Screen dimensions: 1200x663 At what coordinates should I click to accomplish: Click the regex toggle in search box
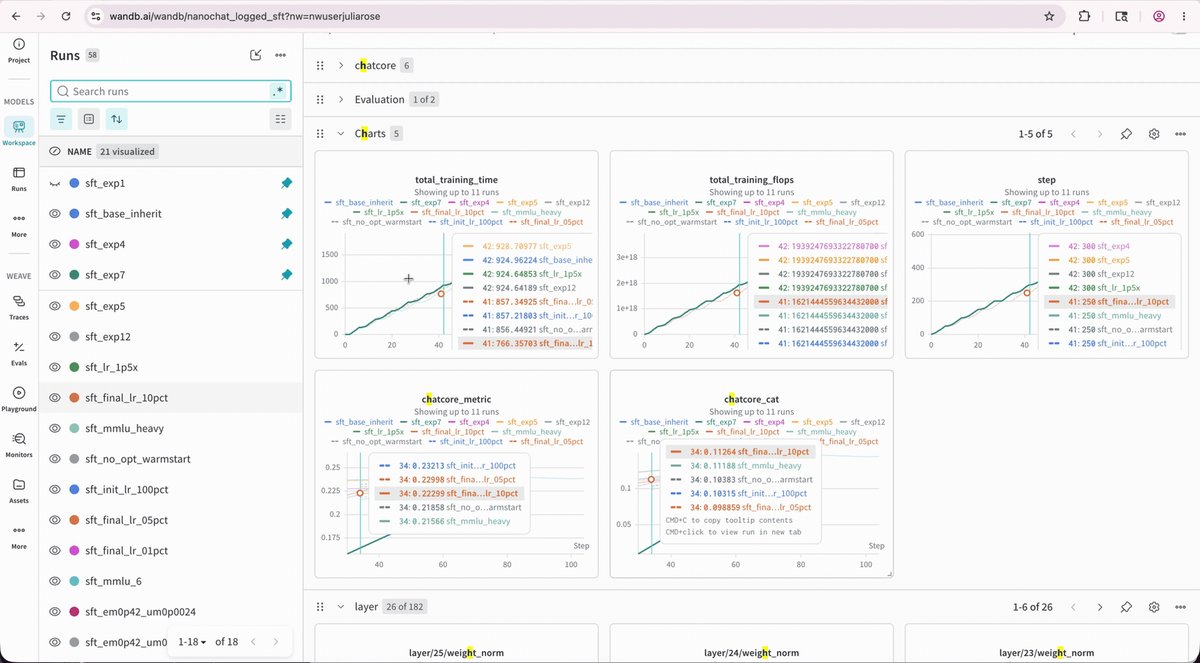click(279, 91)
